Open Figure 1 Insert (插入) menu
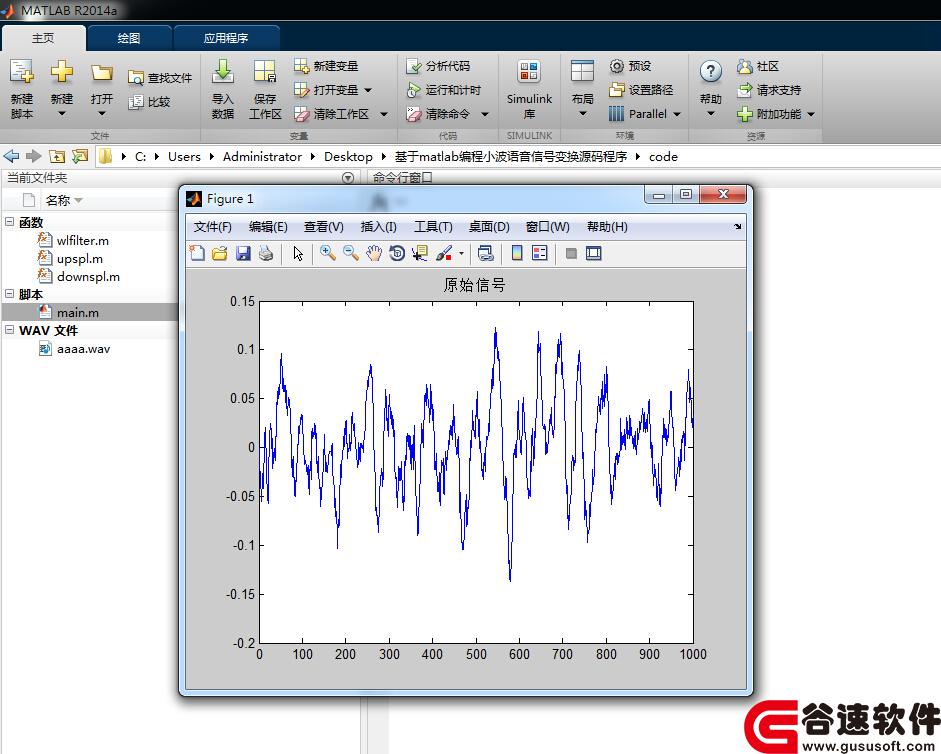Viewport: 941px width, 754px height. pyautogui.click(x=378, y=227)
